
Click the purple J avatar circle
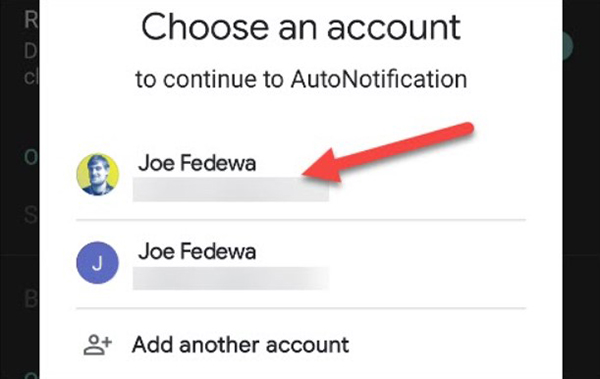click(98, 263)
